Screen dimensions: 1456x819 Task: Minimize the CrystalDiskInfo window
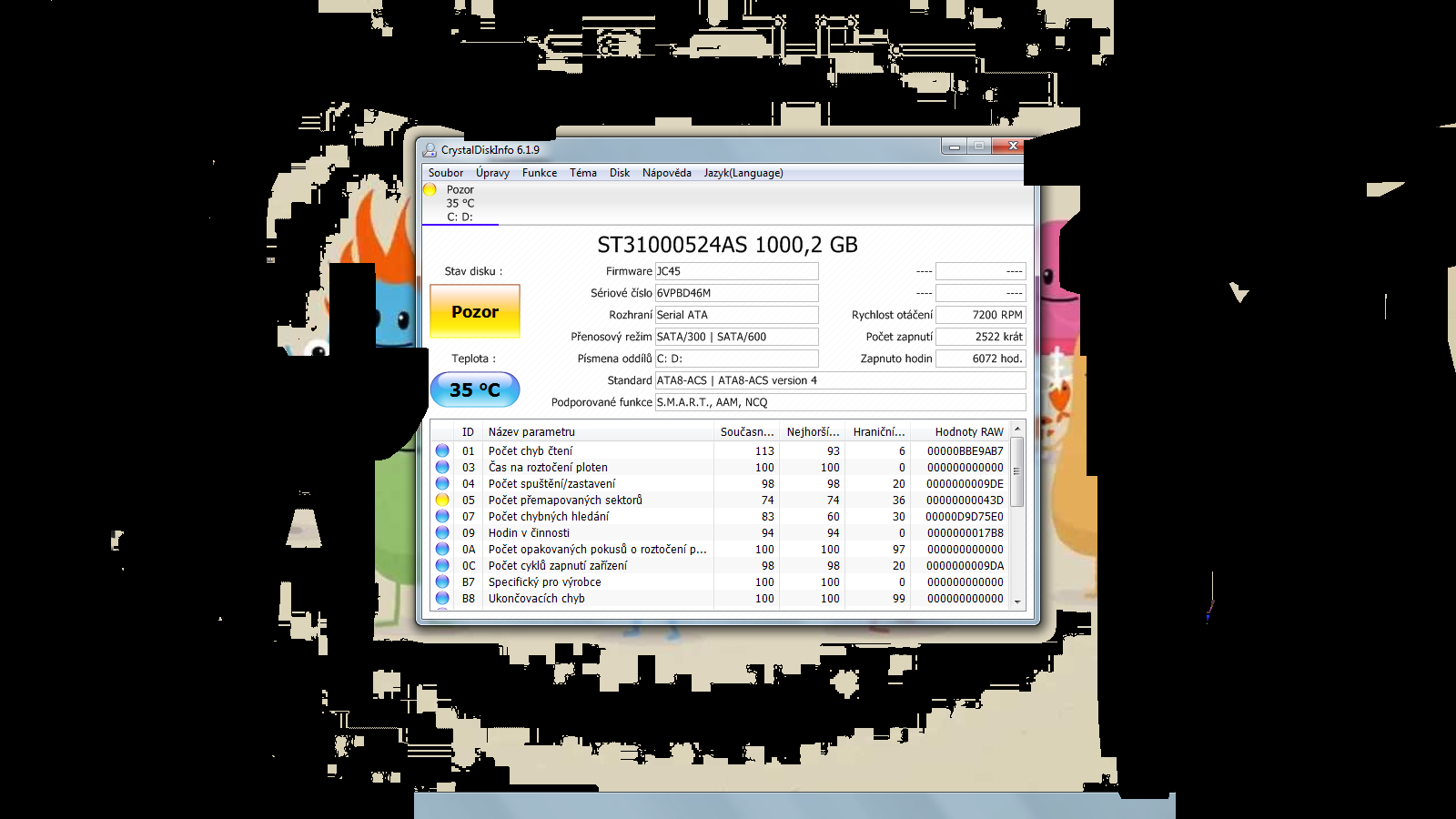point(954,147)
